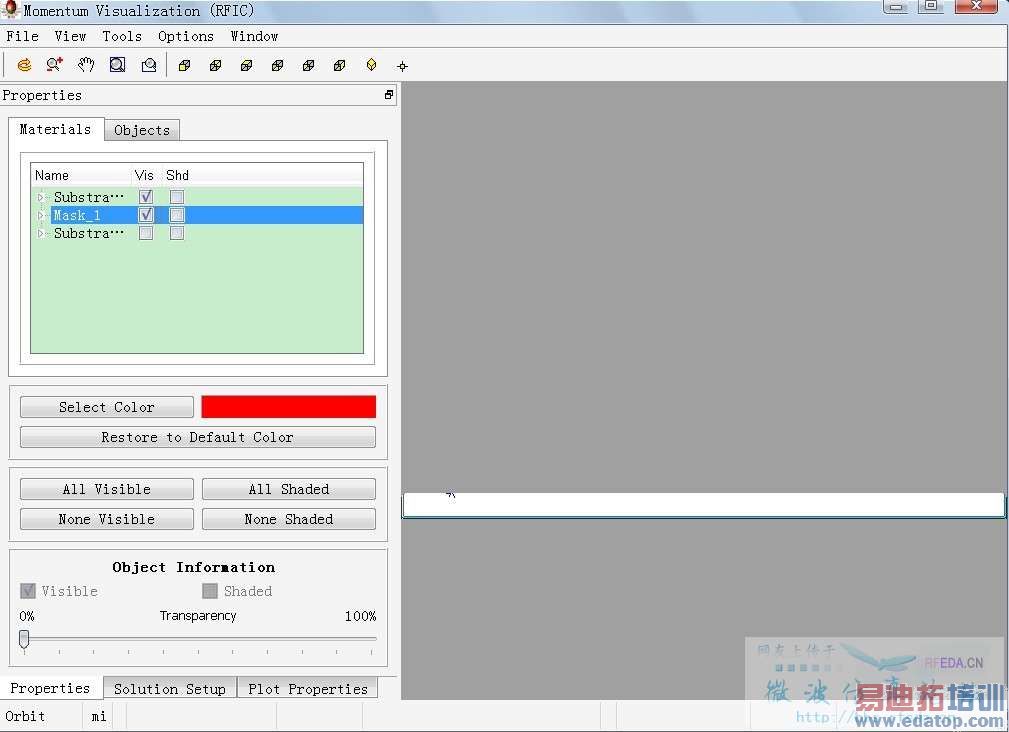Viewport: 1009px width, 732px height.
Task: Click the white layer strip in 3D viewport
Action: [703, 505]
